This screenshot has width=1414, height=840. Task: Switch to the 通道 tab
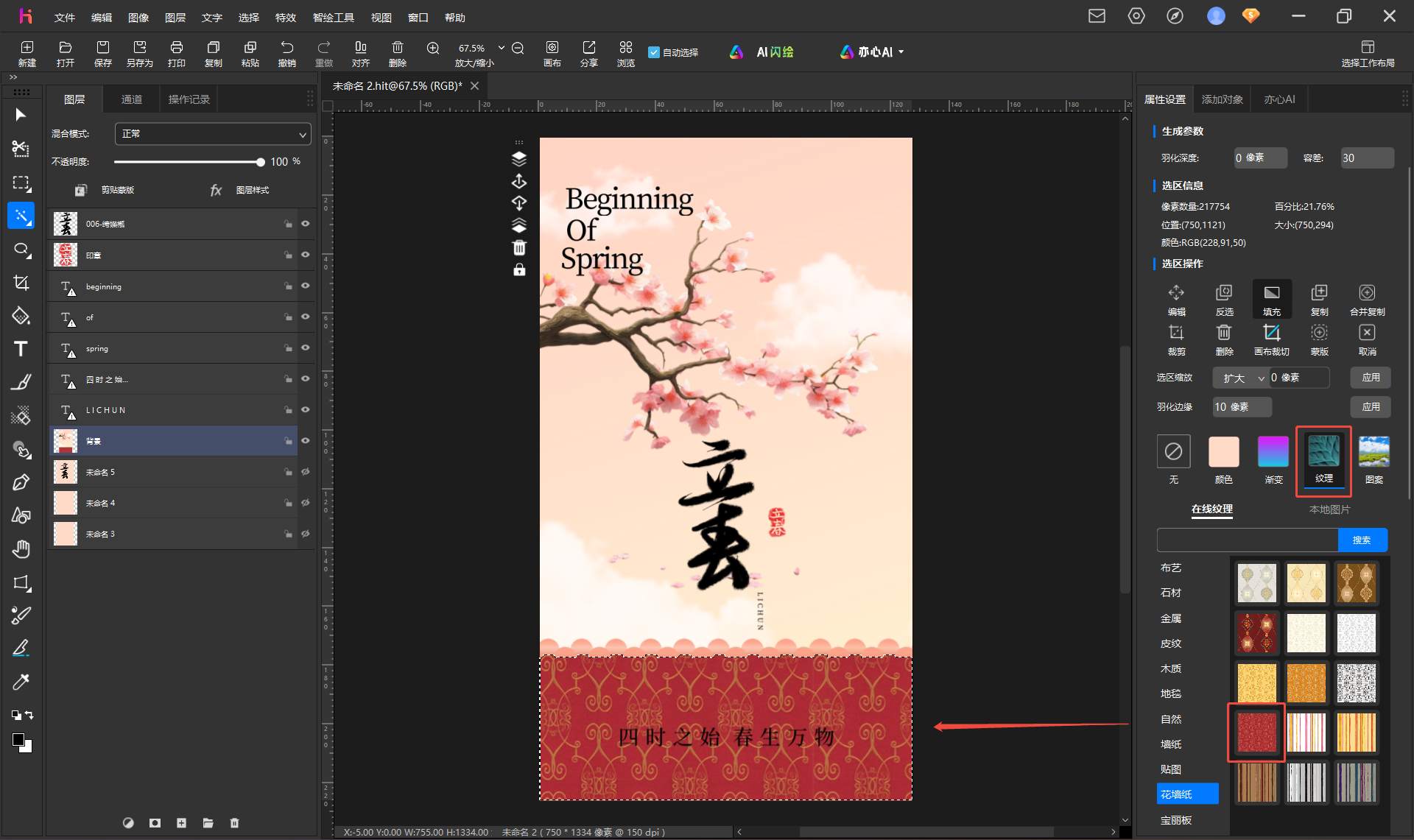pos(132,99)
